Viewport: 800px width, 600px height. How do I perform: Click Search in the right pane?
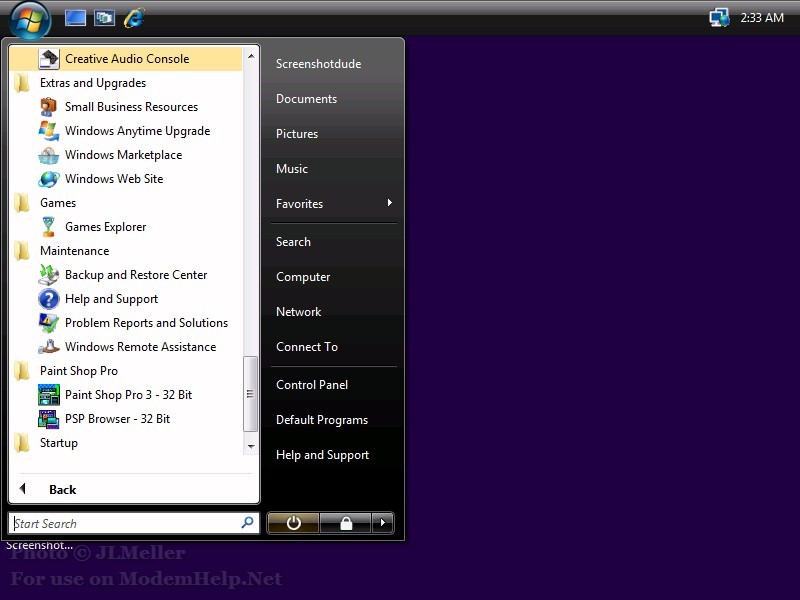click(293, 242)
